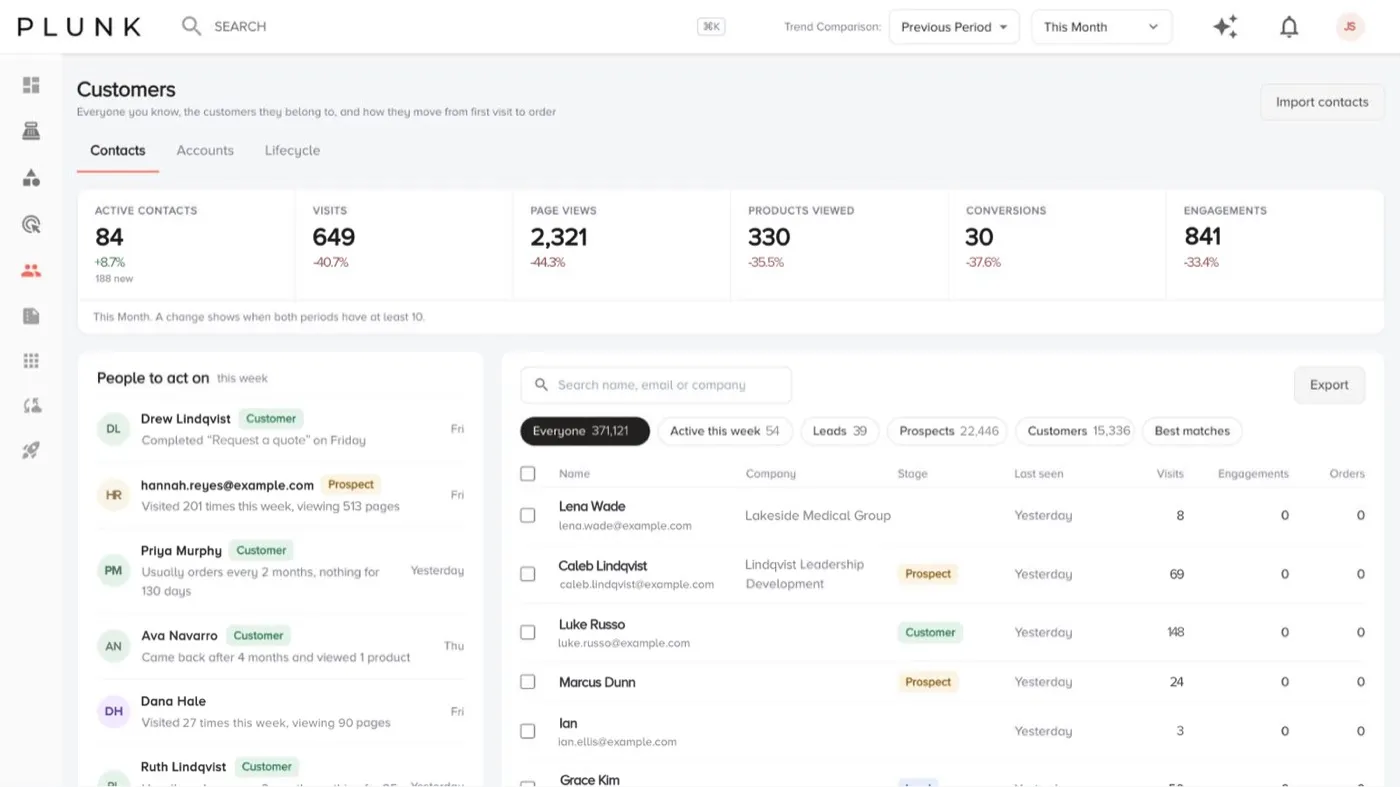The width and height of the screenshot is (1400, 787).
Task: Open the dashboard grid icon in sidebar
Action: pos(31,85)
